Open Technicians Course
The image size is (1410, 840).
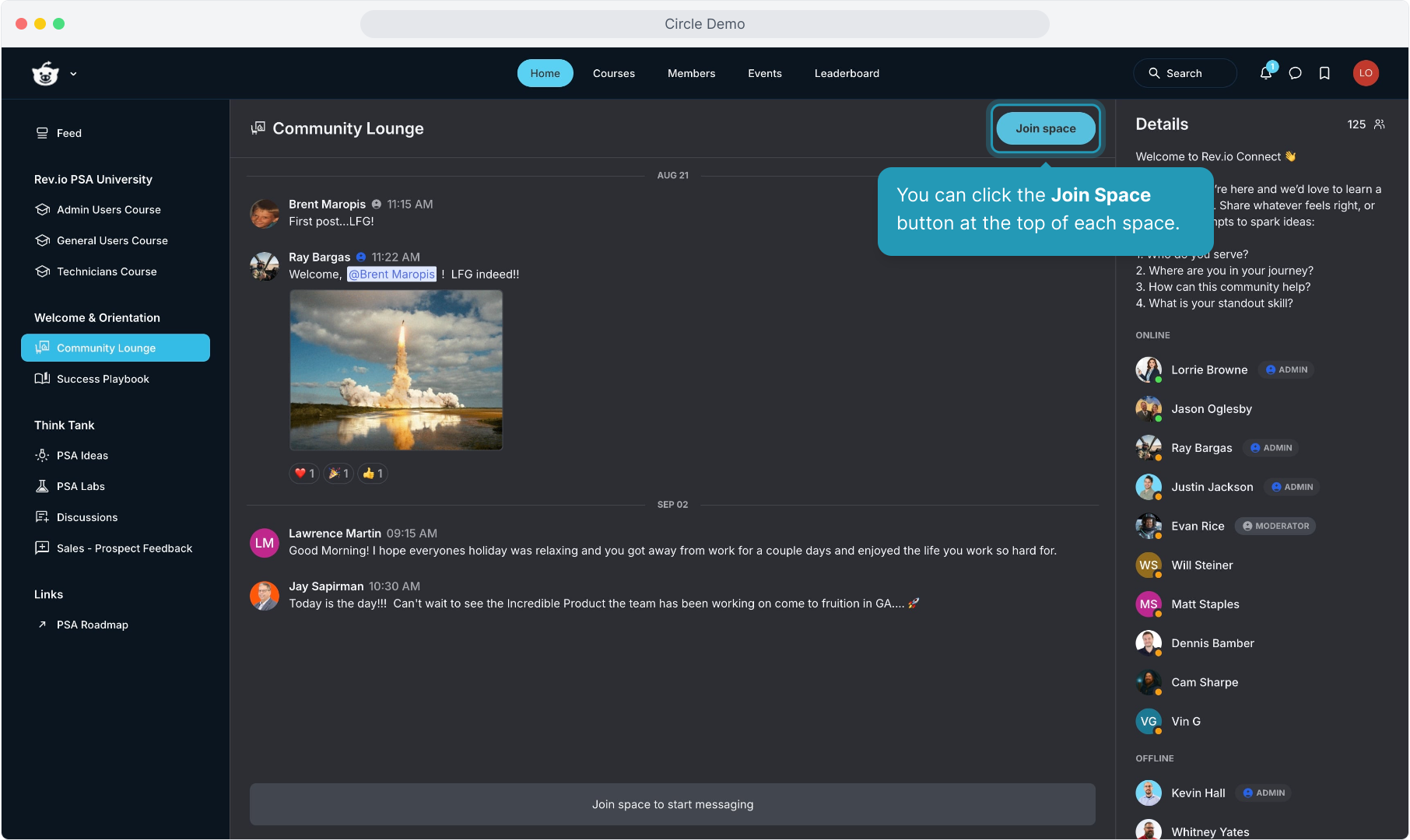point(115,271)
